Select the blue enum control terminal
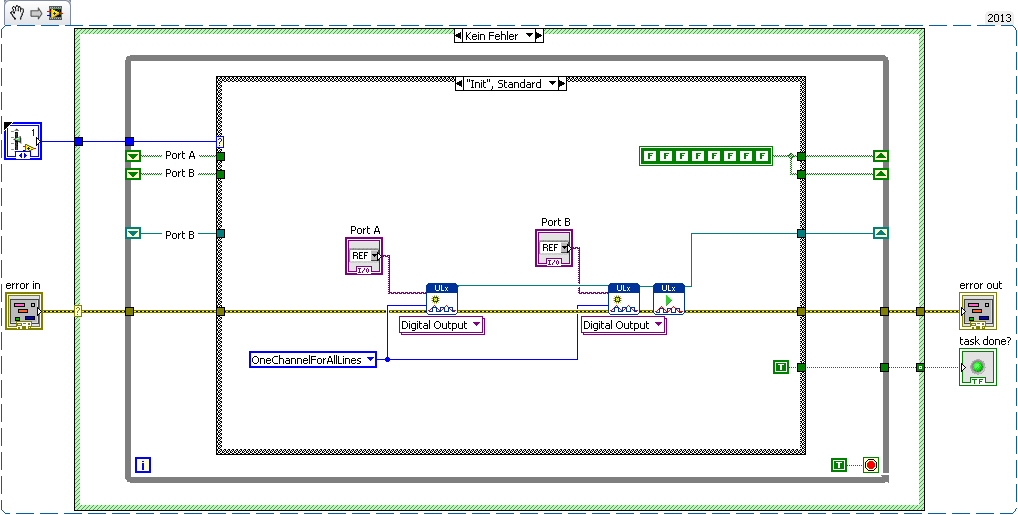This screenshot has height=515, width=1018. pyautogui.click(x=23, y=141)
